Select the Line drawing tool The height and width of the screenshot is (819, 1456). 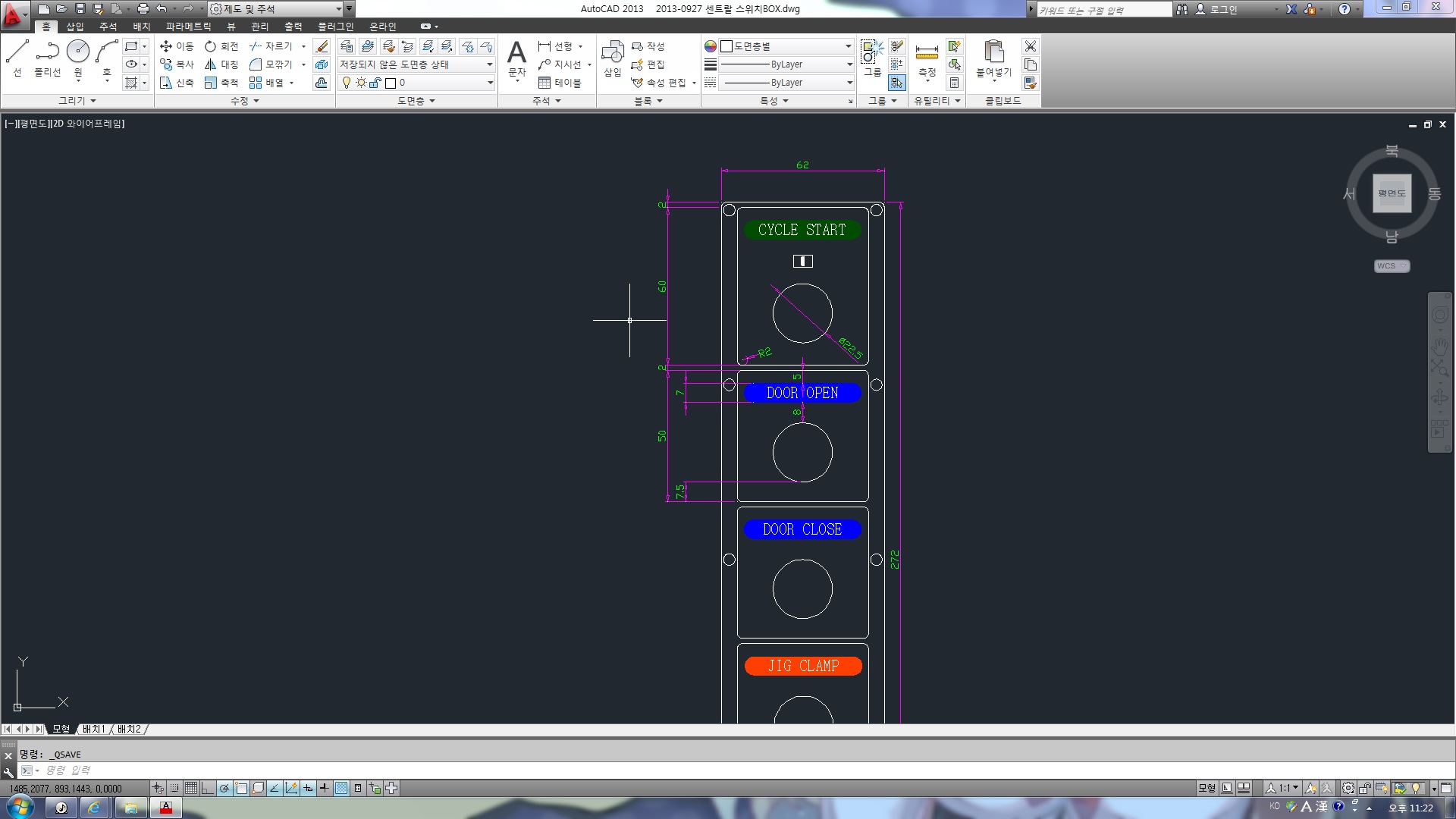[x=17, y=52]
